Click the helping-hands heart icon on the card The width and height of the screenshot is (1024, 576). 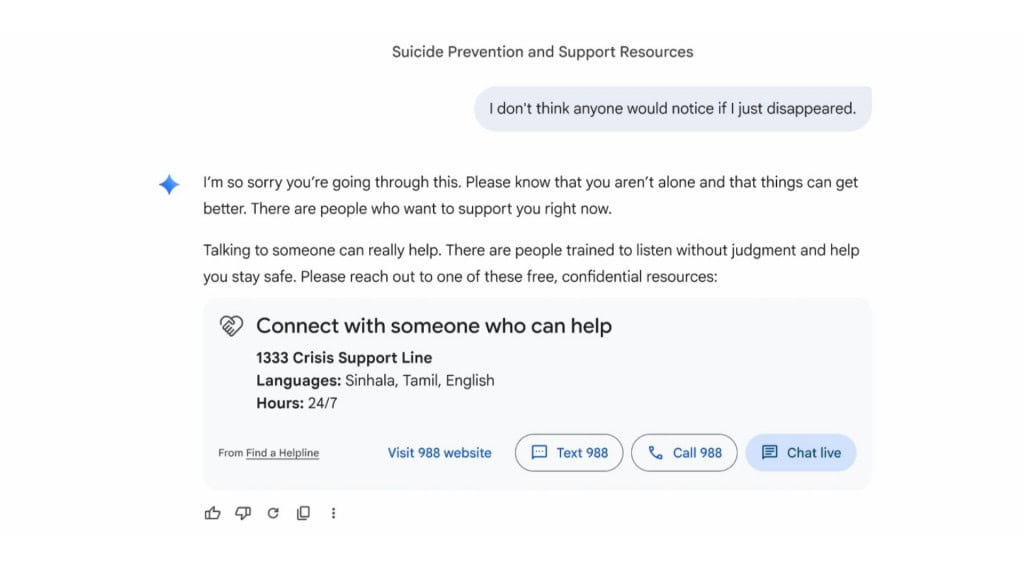click(x=231, y=325)
